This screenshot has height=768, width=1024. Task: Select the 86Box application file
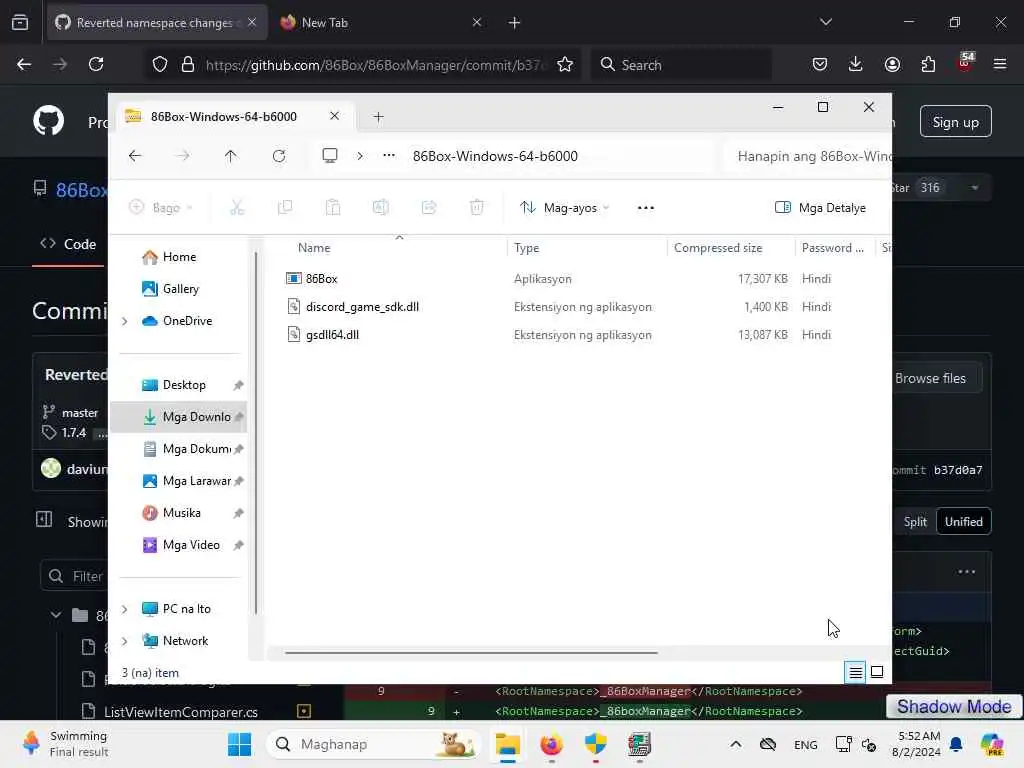[x=321, y=279]
